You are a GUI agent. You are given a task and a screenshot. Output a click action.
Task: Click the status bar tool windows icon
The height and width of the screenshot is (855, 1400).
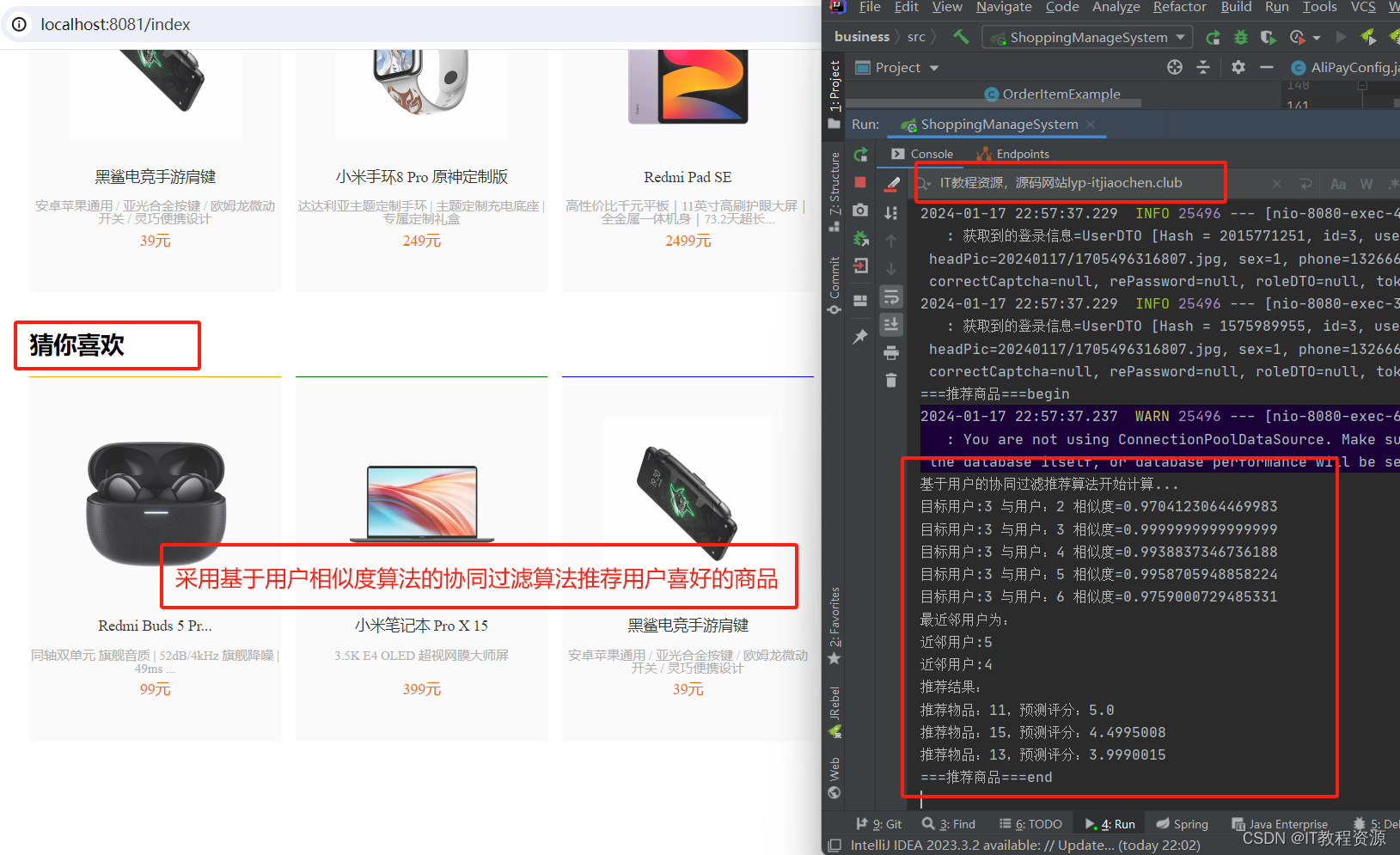(834, 846)
